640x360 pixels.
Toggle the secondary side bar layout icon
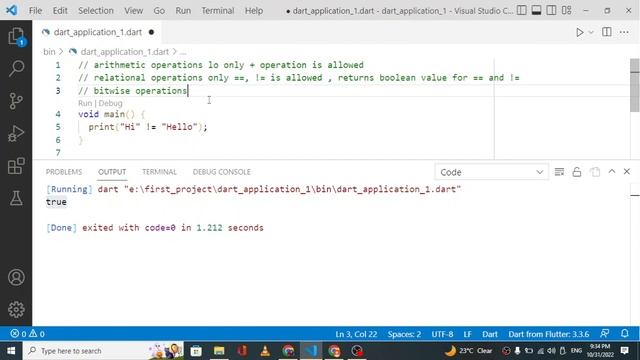tap(551, 10)
